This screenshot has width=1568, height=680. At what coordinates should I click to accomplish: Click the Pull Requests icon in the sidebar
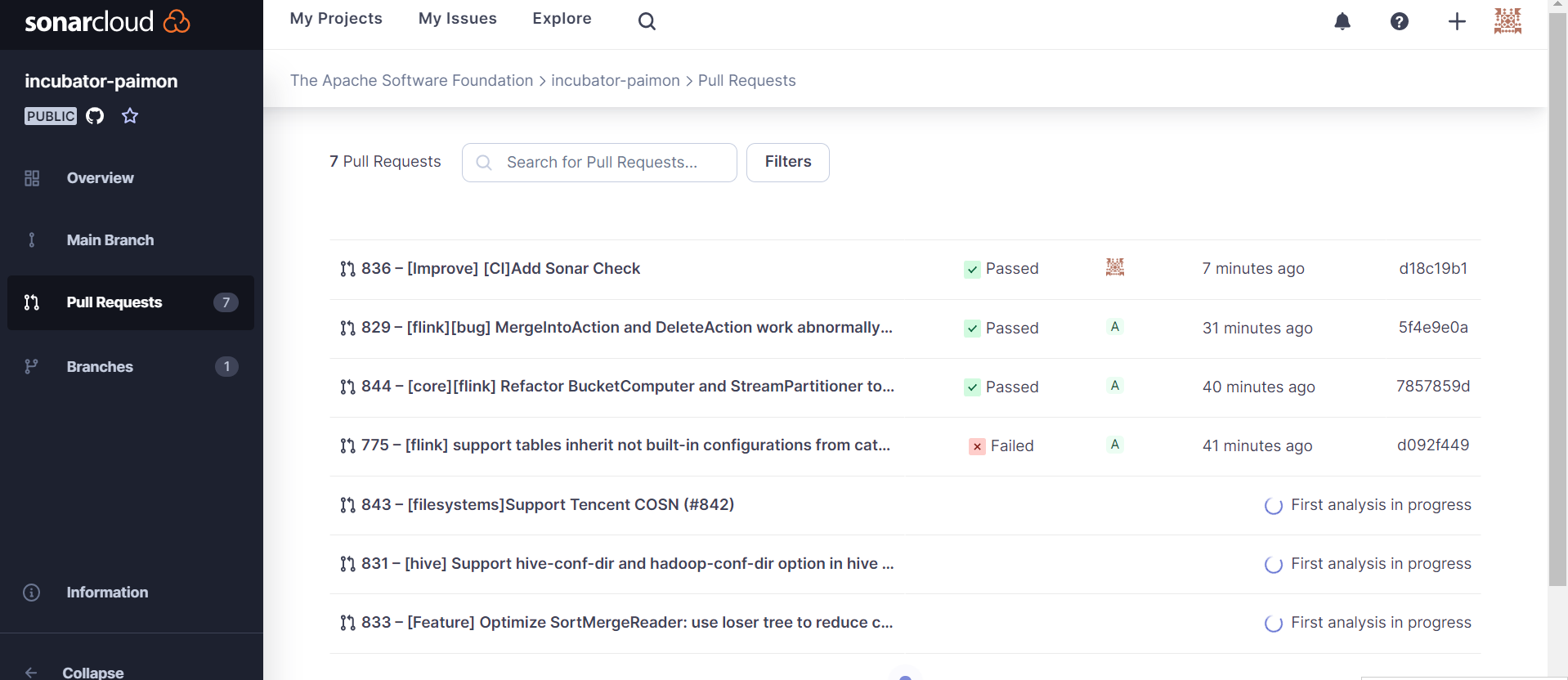tap(32, 302)
